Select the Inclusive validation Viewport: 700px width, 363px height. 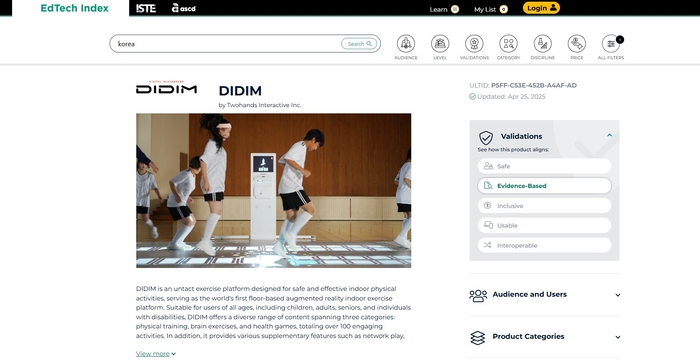click(x=544, y=206)
